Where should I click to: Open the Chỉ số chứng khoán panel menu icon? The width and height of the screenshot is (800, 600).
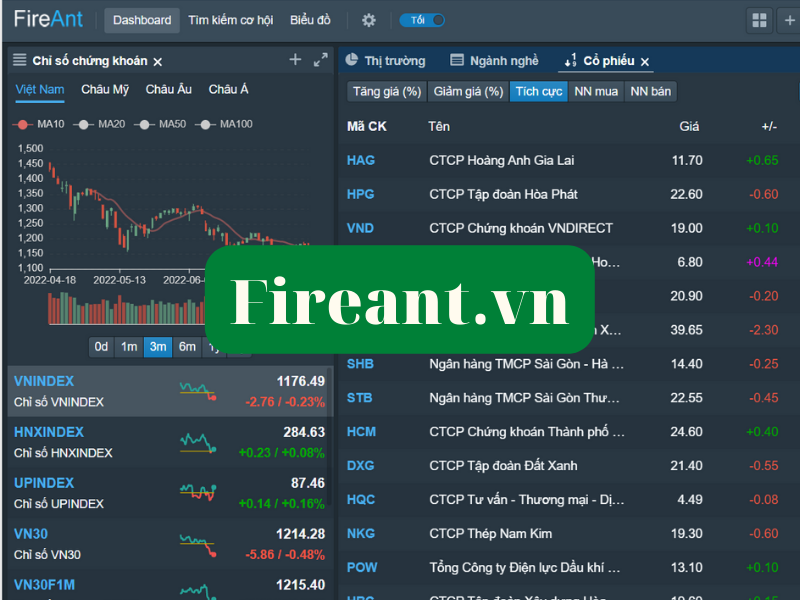tap(19, 60)
